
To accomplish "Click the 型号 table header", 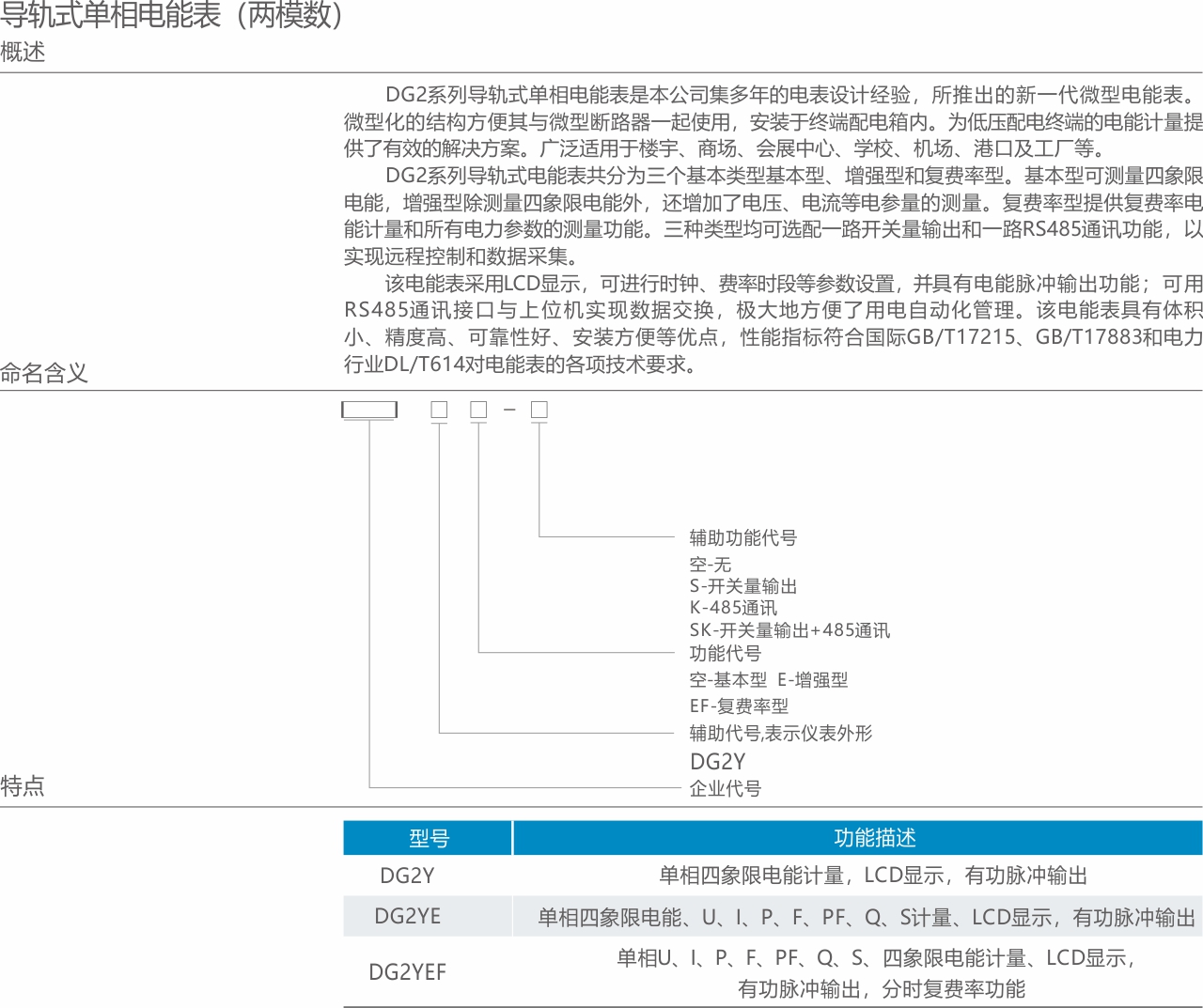I will point(429,838).
